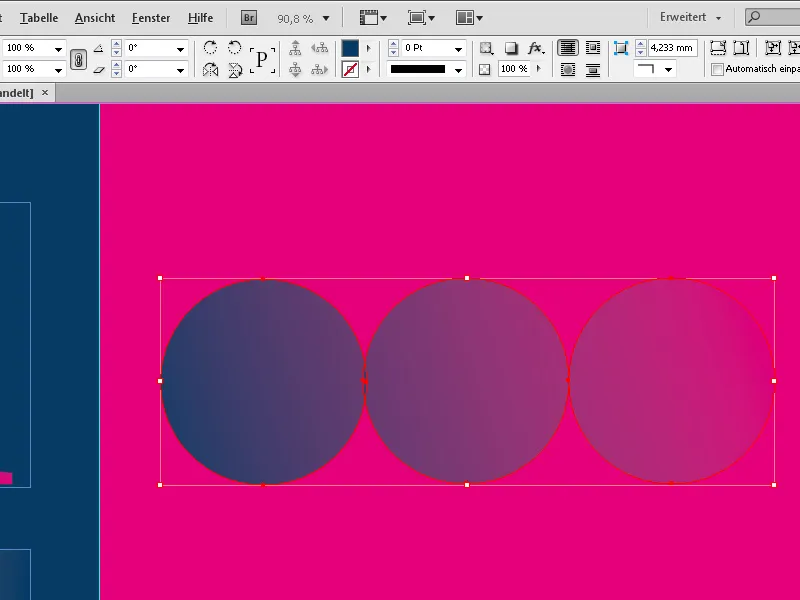
Task: Fit content proportionally
Action: pos(741,48)
